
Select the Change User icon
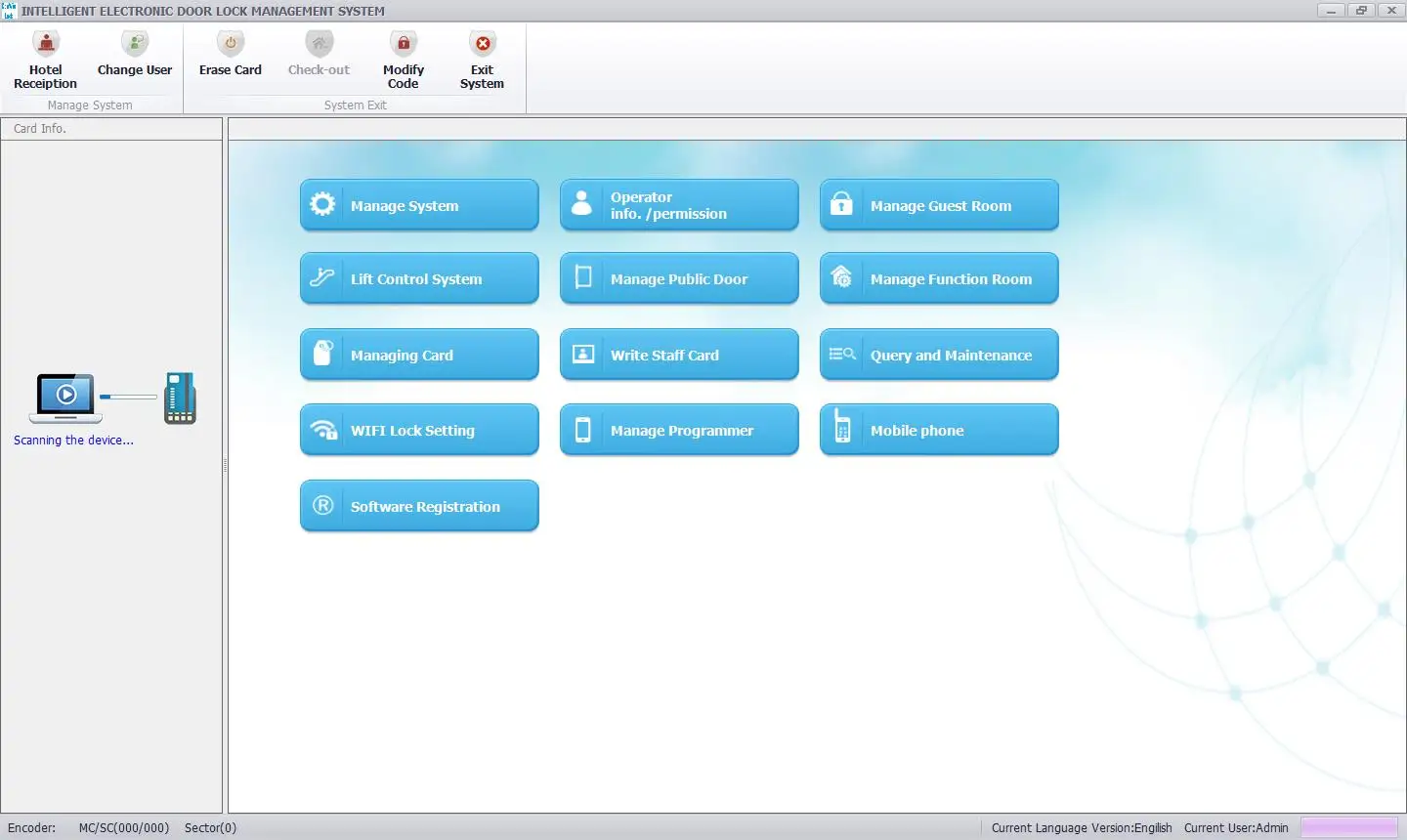[x=135, y=44]
